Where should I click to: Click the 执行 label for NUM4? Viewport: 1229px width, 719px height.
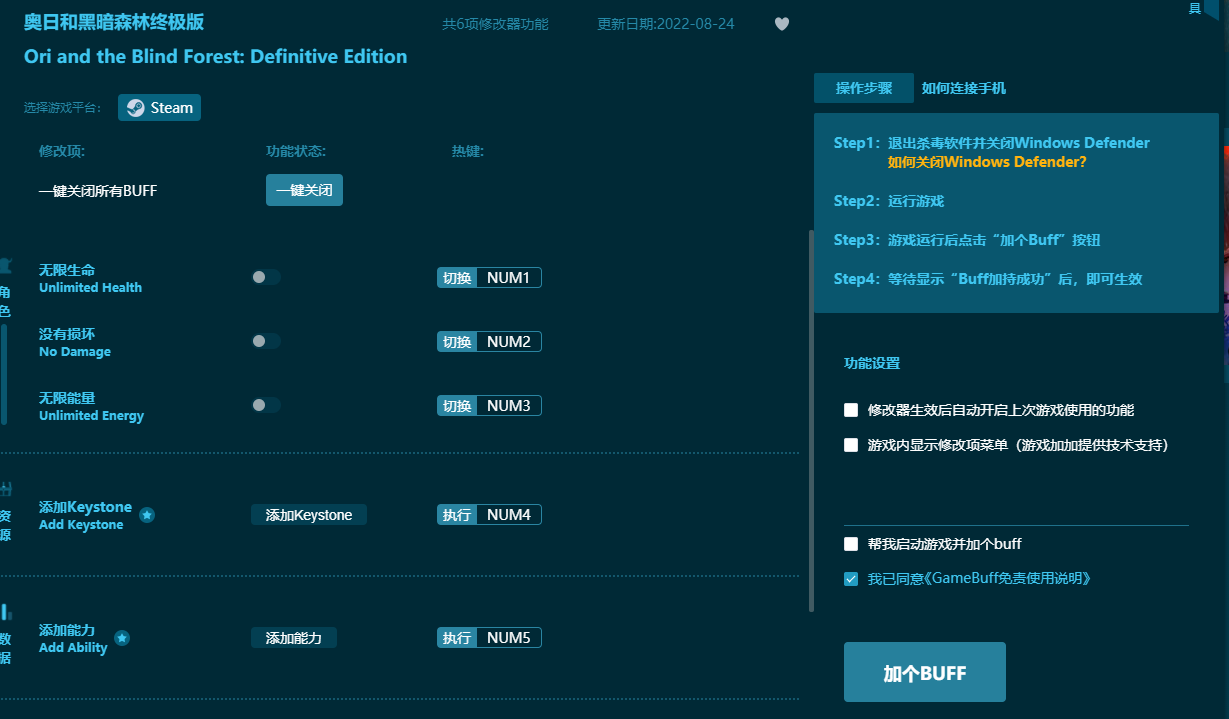(457, 515)
